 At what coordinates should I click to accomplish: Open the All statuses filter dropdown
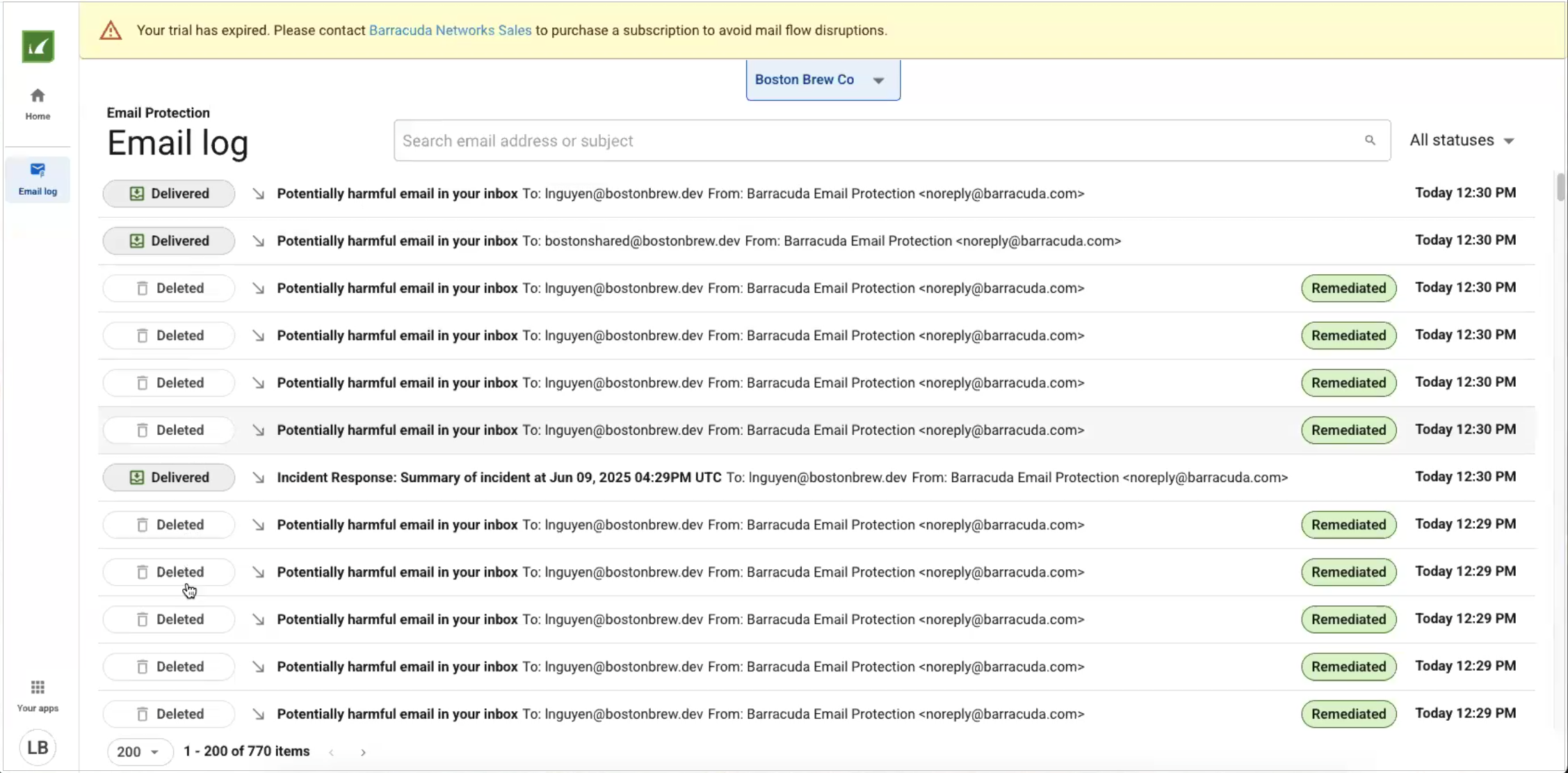[x=1462, y=141]
